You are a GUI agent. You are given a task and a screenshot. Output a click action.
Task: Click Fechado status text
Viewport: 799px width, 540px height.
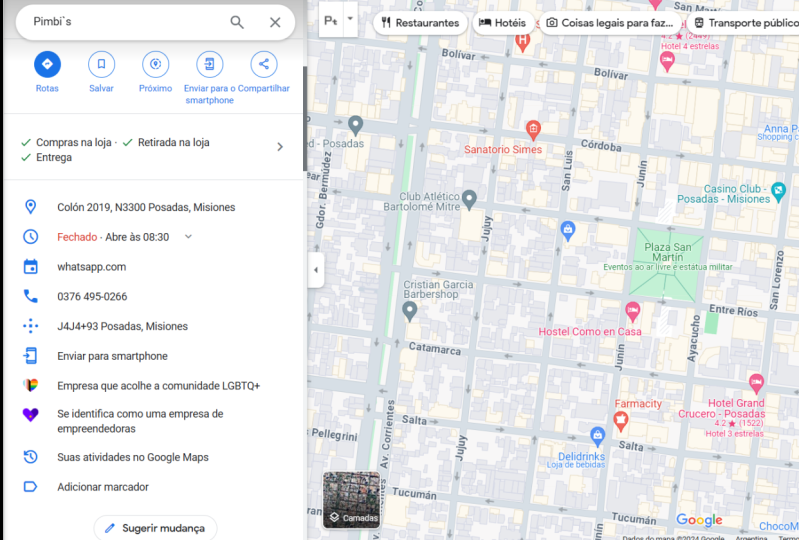[77, 237]
